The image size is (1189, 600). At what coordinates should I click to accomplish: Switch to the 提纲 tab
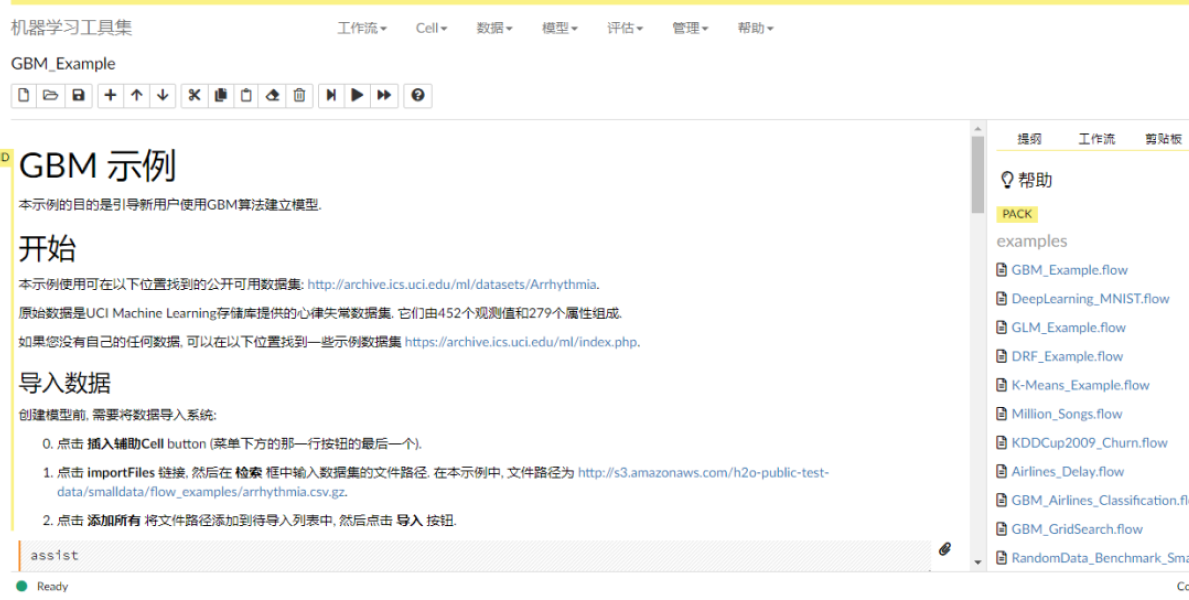[x=1029, y=139]
